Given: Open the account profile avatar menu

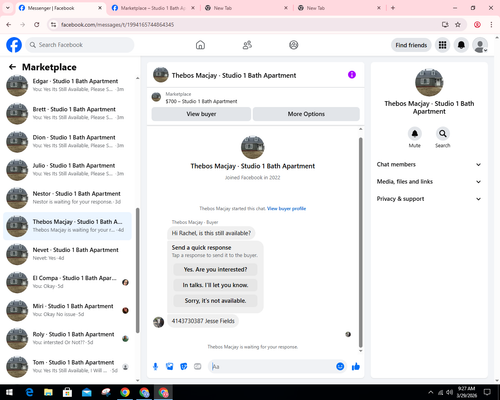Looking at the screenshot, I should pos(480,45).
